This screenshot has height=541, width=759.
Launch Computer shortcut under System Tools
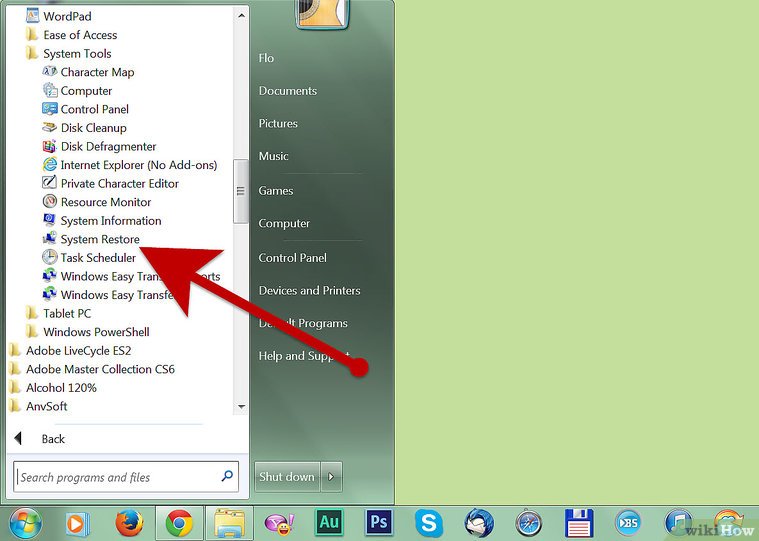tap(77, 90)
